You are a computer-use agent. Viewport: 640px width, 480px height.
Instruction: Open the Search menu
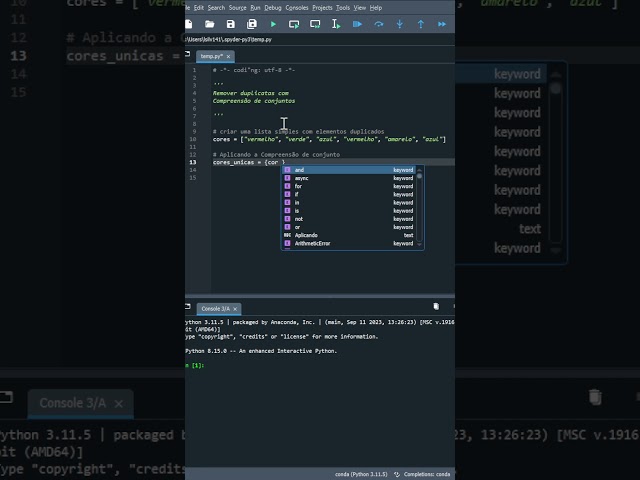[216, 8]
